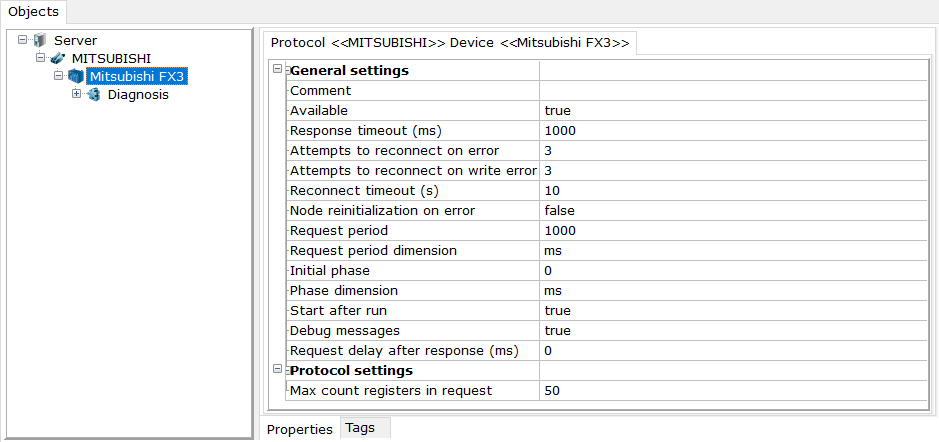Click the Diagnosis gears icon
The image size is (939, 442).
94,95
